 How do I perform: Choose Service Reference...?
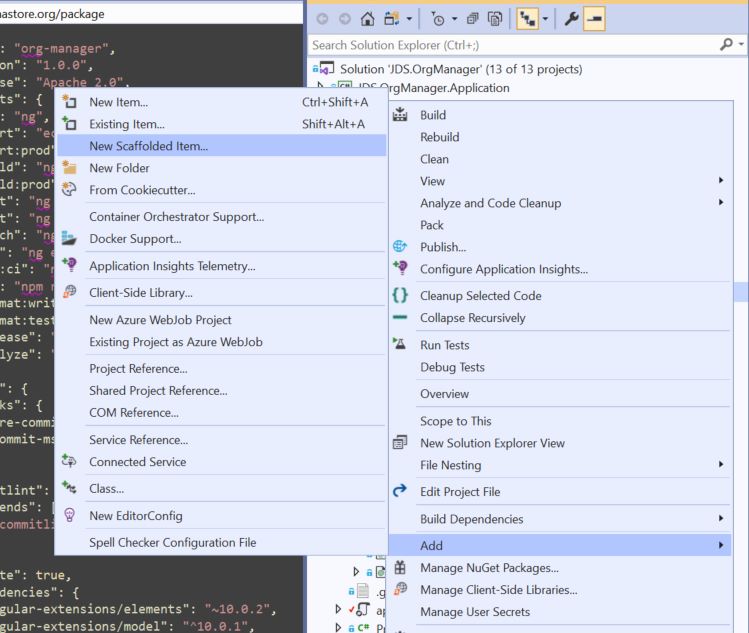(222, 440)
